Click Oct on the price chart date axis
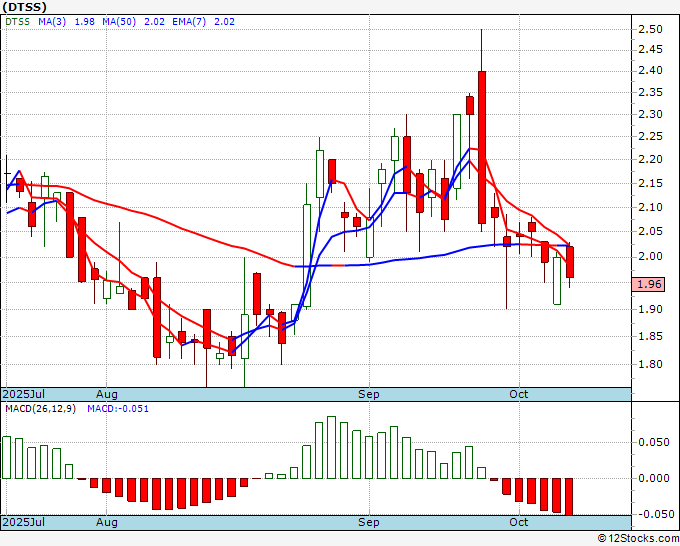Image resolution: width=680 pixels, height=546 pixels. click(x=519, y=394)
